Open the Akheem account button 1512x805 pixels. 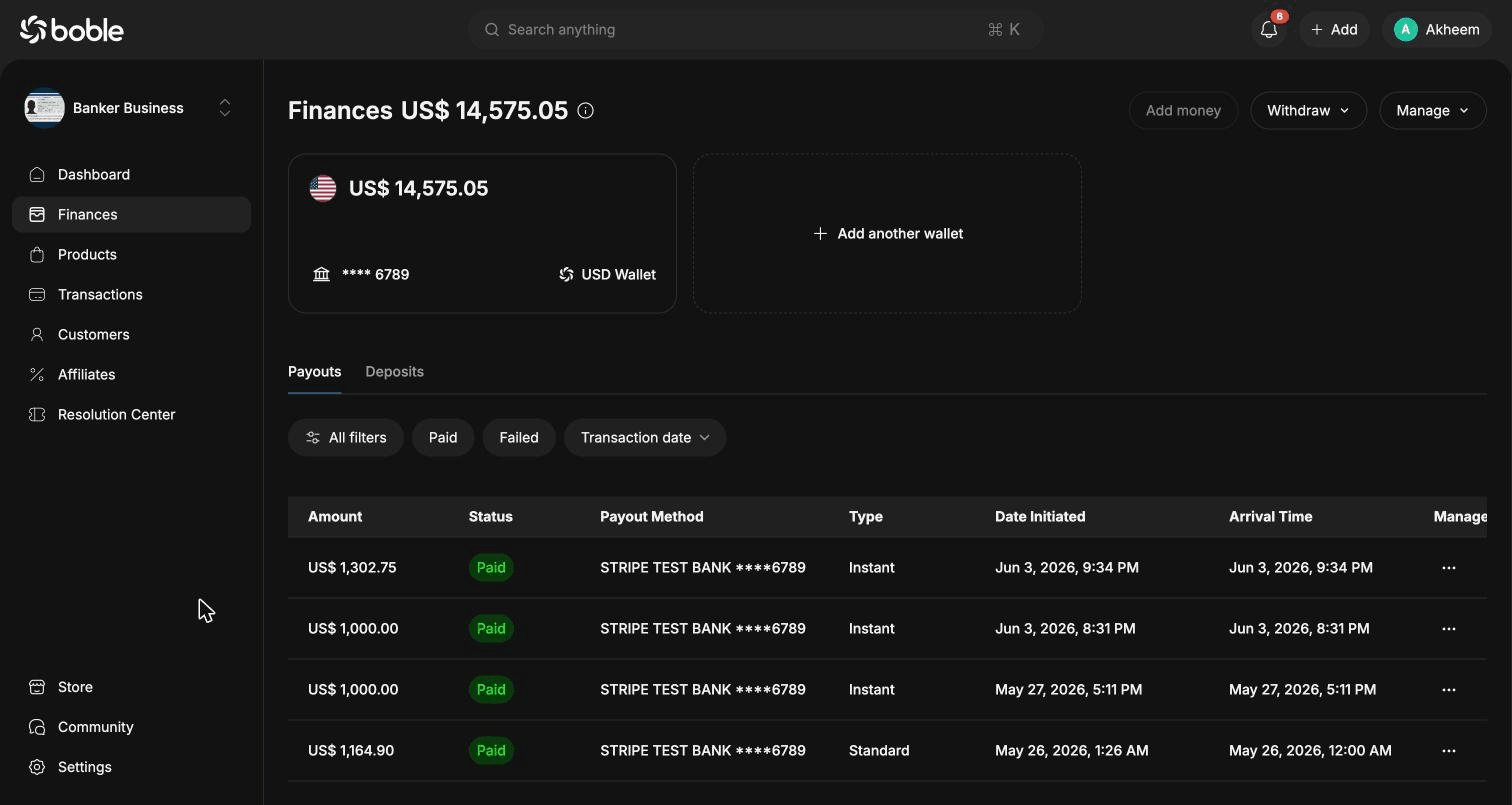1437,30
